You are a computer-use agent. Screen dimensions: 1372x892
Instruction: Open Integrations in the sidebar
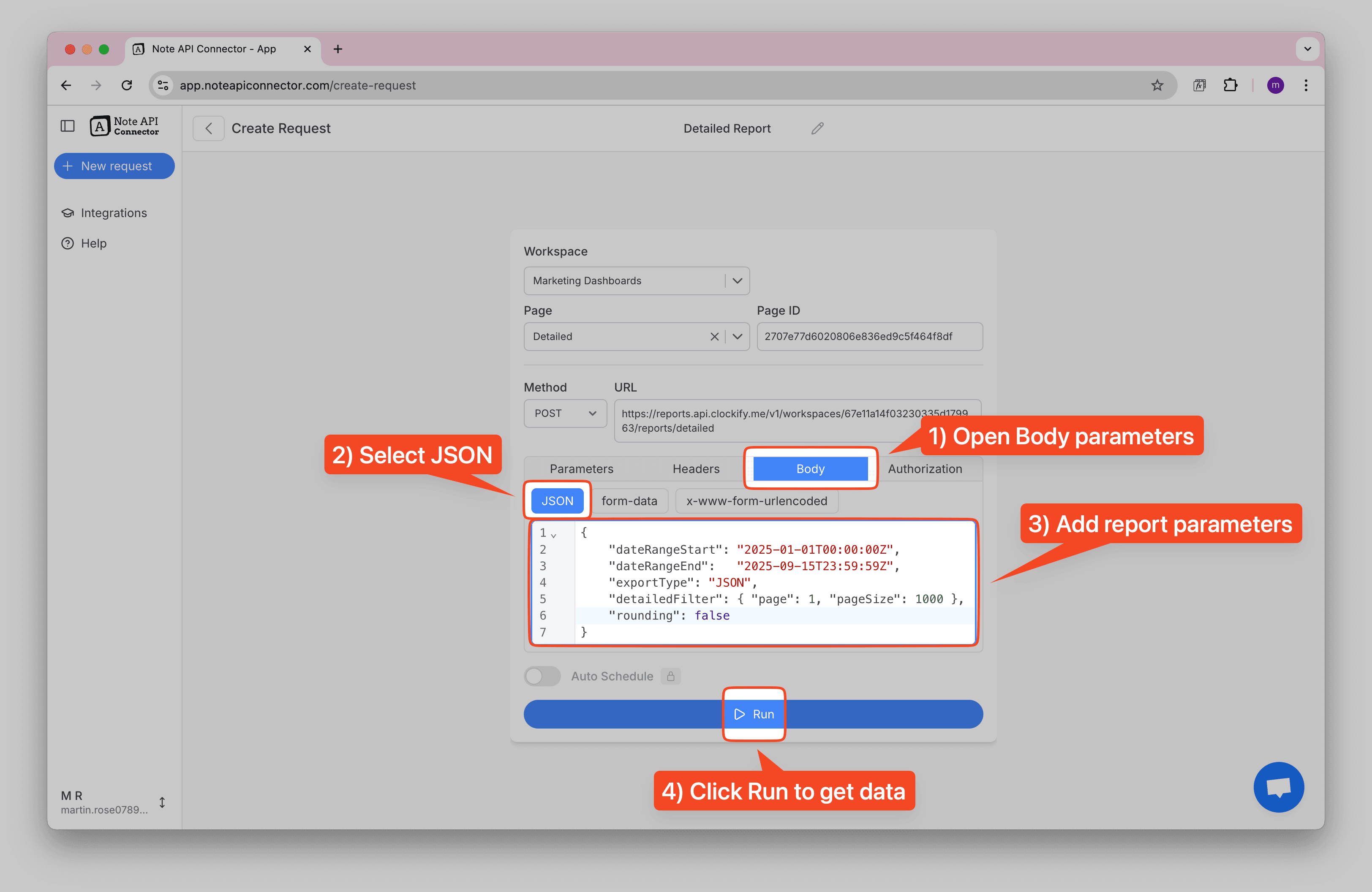tap(114, 212)
